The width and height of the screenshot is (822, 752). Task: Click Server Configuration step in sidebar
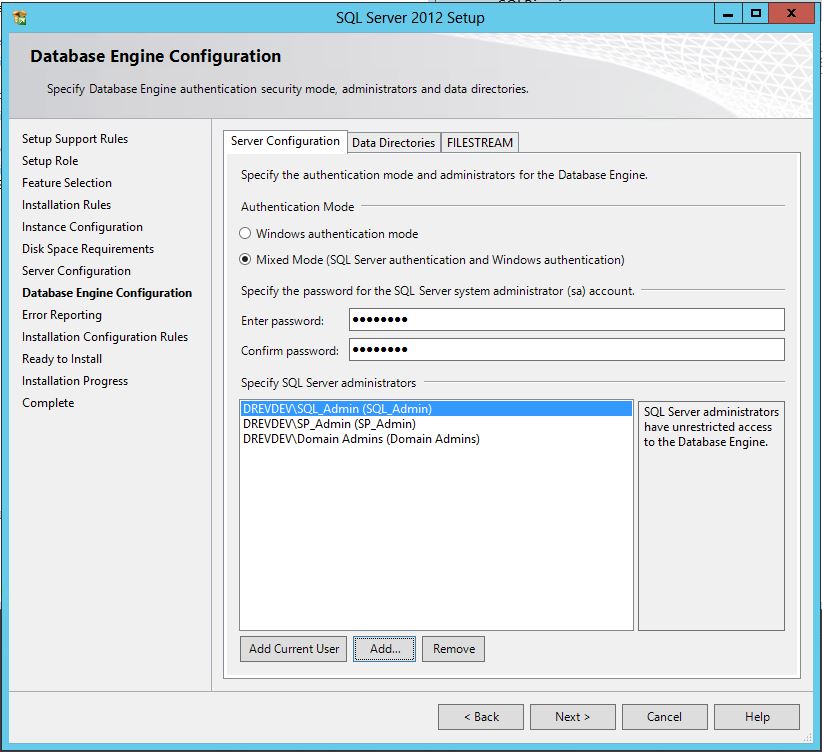click(76, 271)
